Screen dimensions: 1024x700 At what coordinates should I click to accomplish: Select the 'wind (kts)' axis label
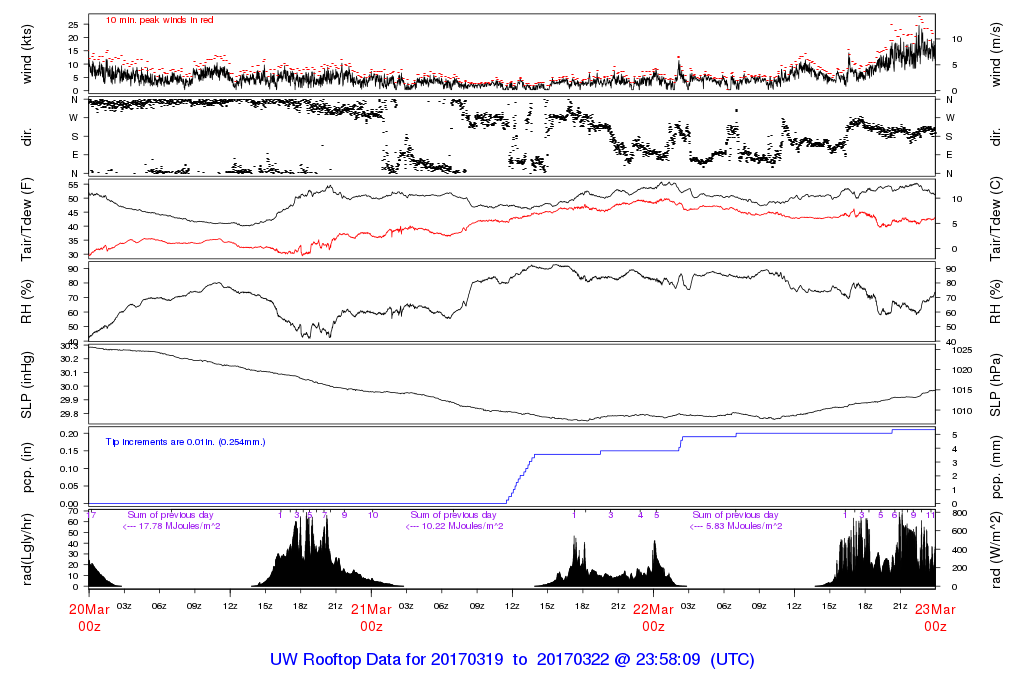click(x=27, y=54)
